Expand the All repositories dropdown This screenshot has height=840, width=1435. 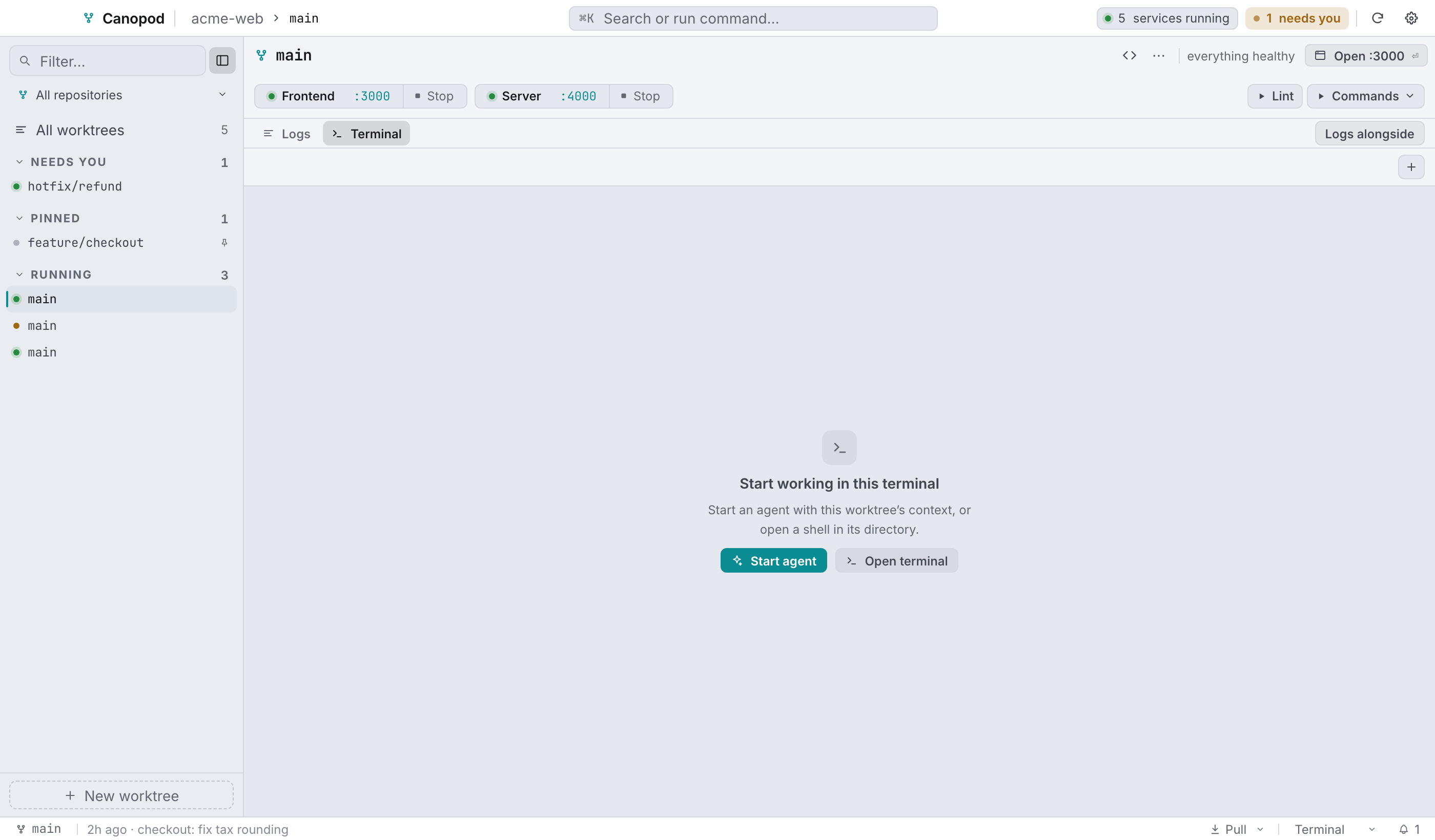[x=122, y=94]
